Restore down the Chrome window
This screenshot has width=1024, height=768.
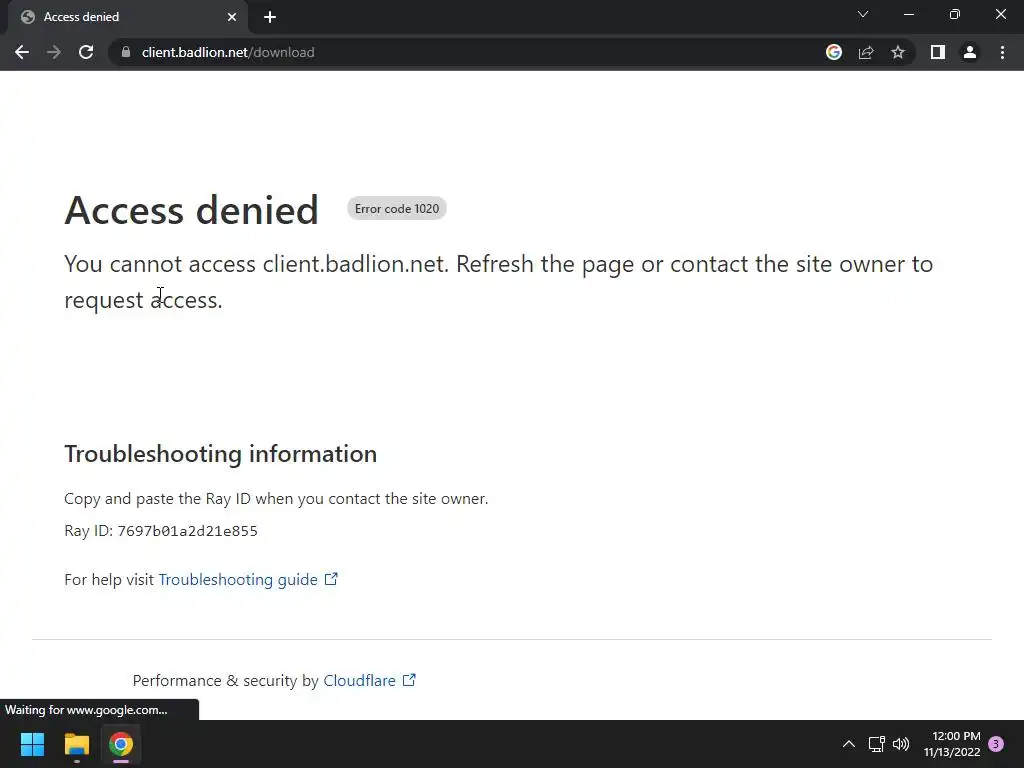[955, 14]
